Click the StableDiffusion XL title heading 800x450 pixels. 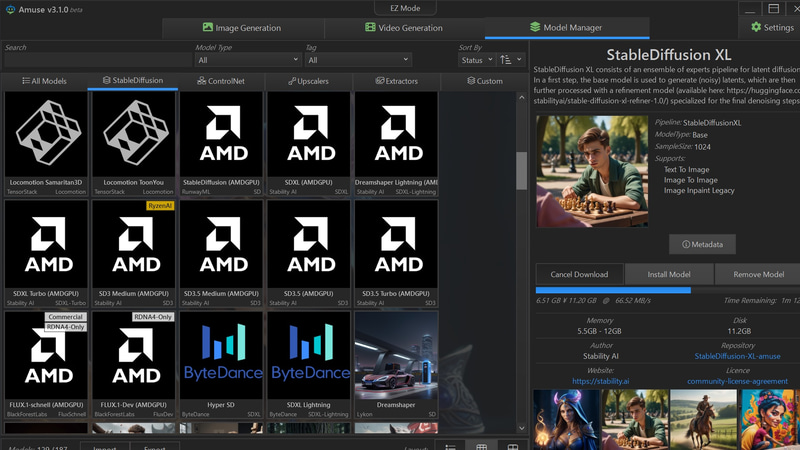point(668,55)
